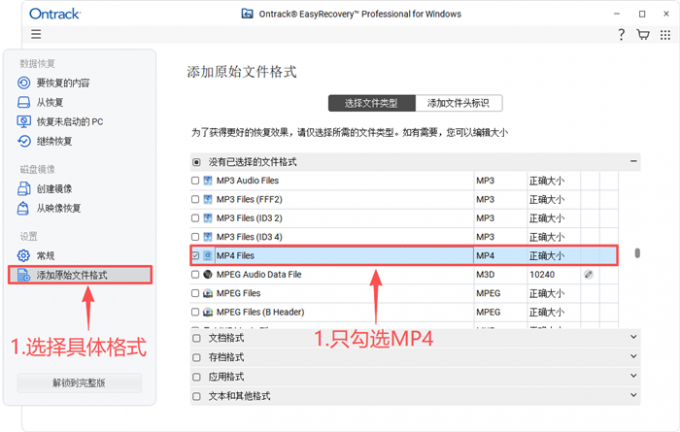Click the 恢复未启动的 PC icon
The image size is (680, 432).
24,121
